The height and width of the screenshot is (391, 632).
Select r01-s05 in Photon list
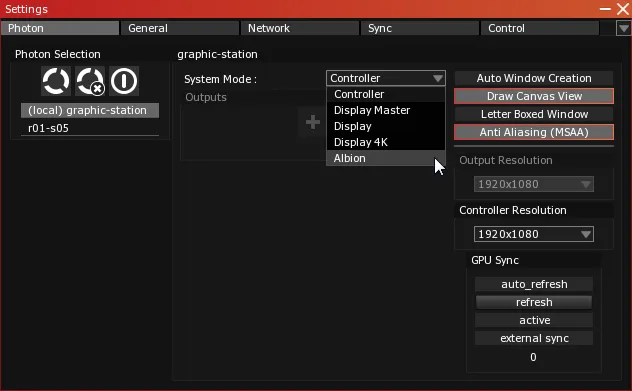click(x=90, y=128)
